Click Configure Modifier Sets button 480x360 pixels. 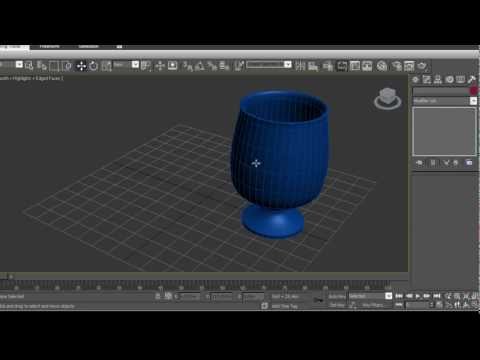(469, 163)
